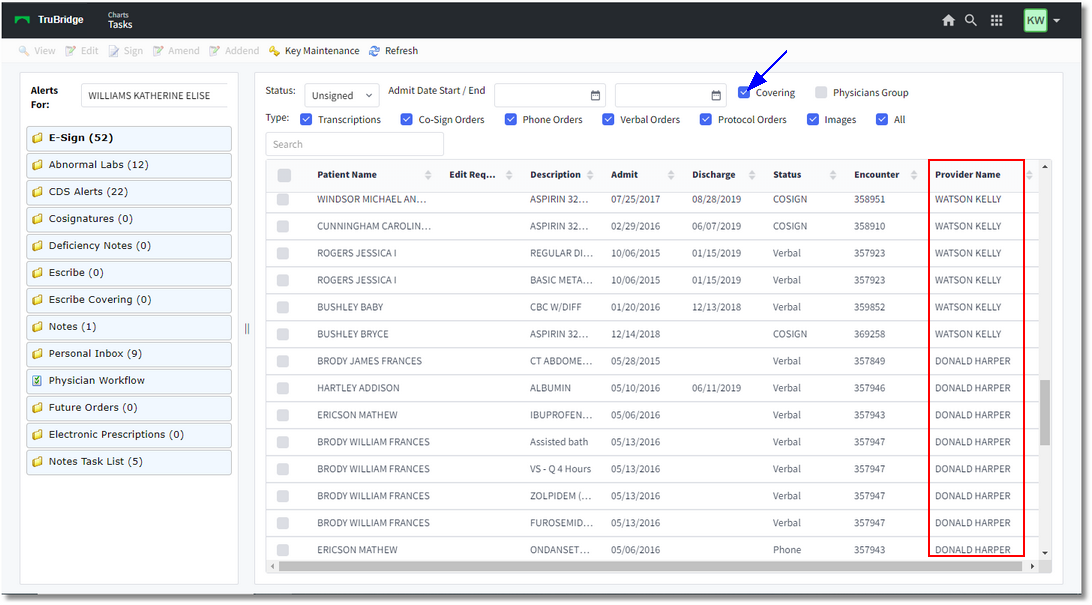Click the vertical scrollbar thumb
Viewport: 1092px width, 605px height.
[1045, 412]
